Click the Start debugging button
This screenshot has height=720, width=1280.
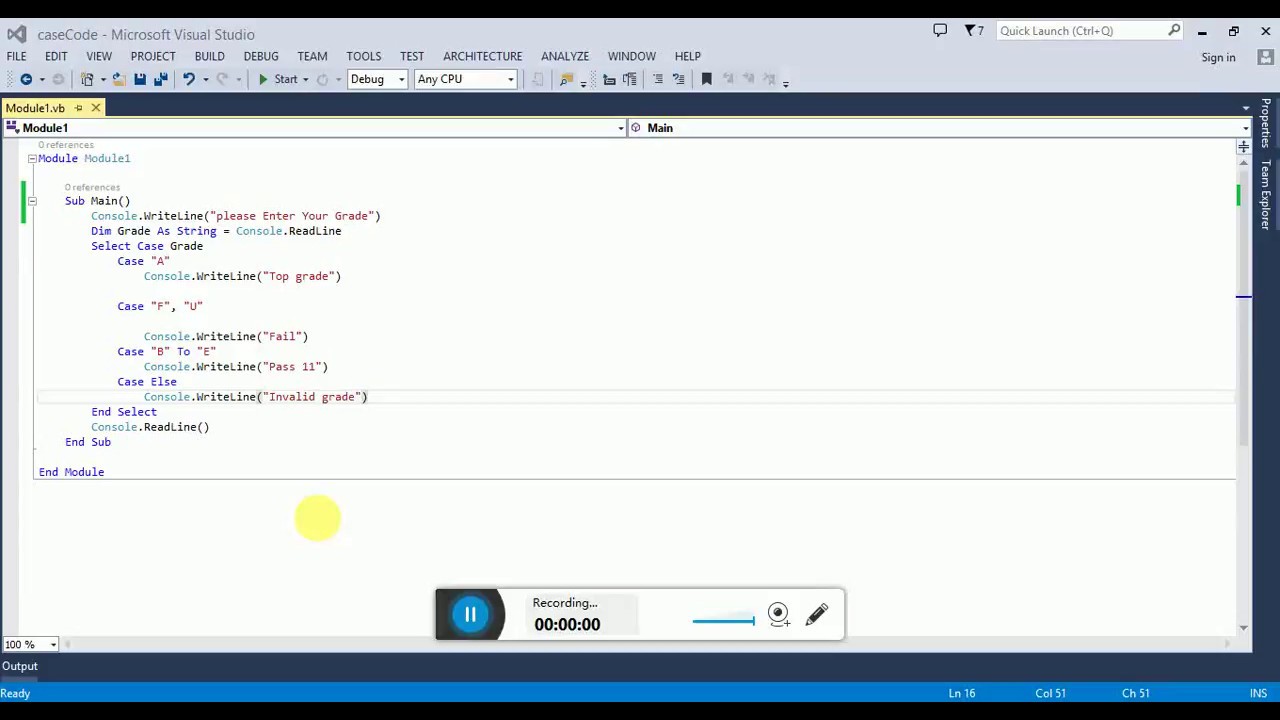[278, 79]
